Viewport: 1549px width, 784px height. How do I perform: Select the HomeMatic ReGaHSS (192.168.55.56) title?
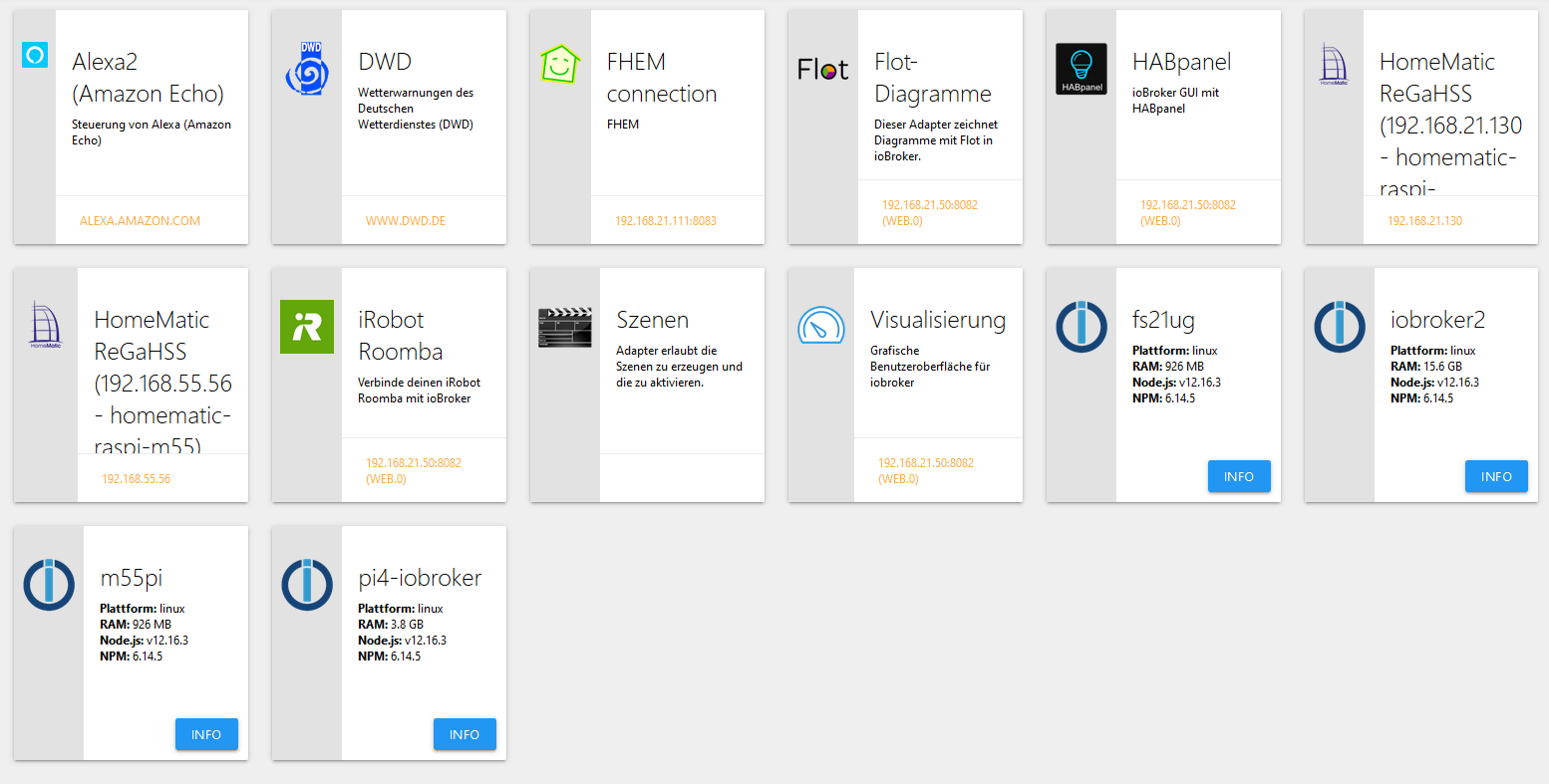point(163,381)
